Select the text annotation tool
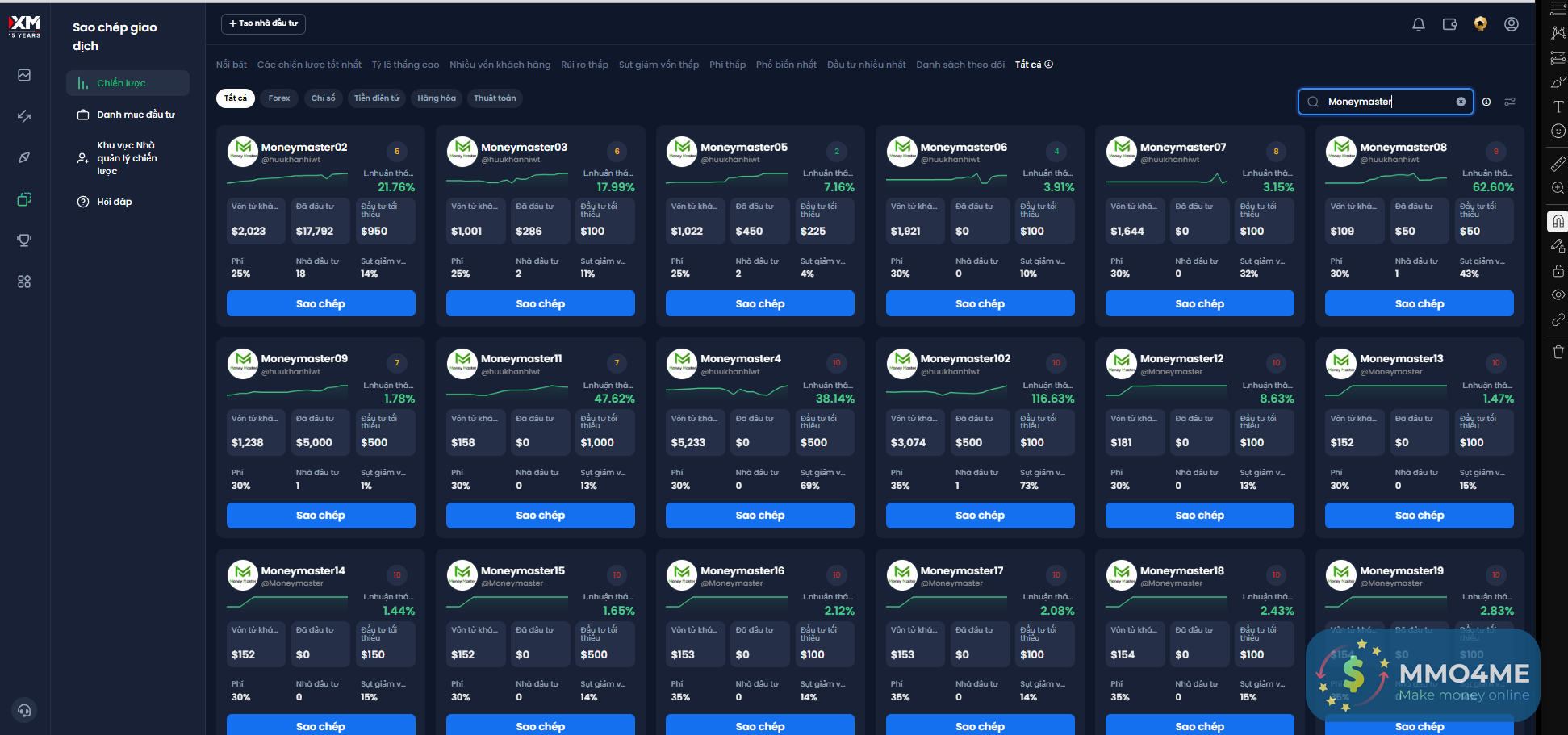Image resolution: width=1568 pixels, height=735 pixels. pyautogui.click(x=1558, y=106)
